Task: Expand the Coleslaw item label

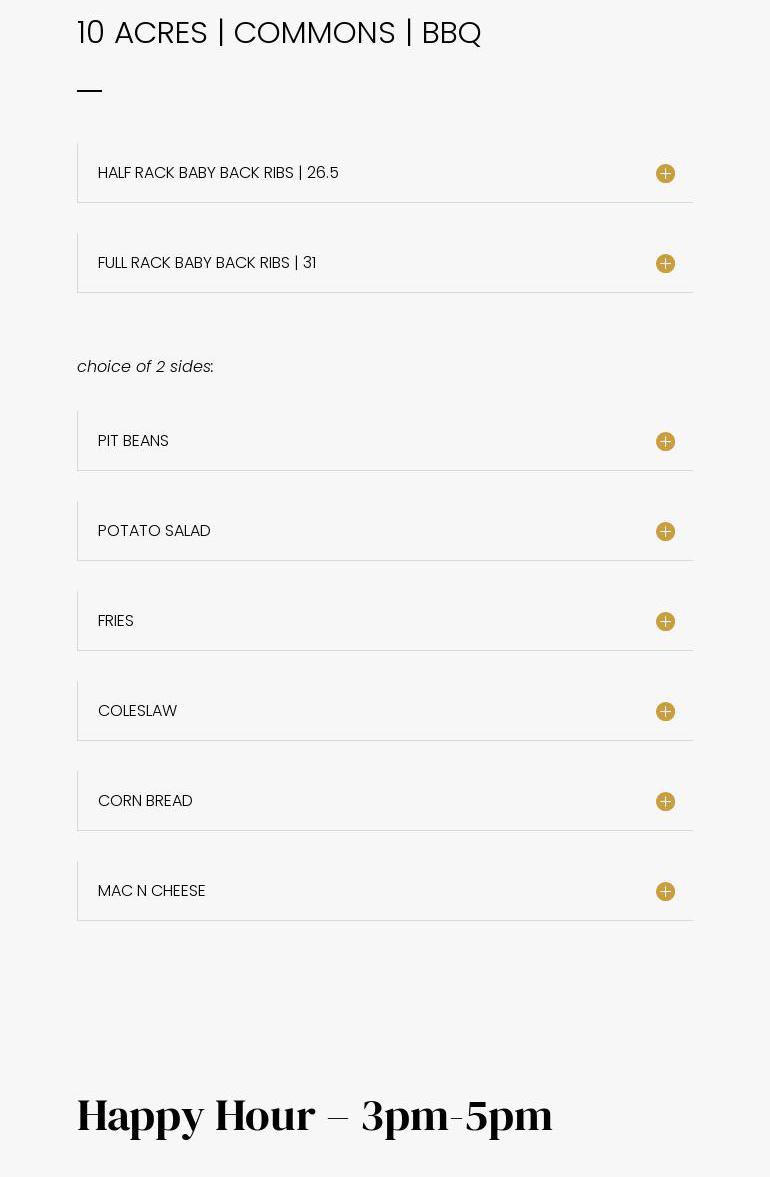Action: click(137, 711)
